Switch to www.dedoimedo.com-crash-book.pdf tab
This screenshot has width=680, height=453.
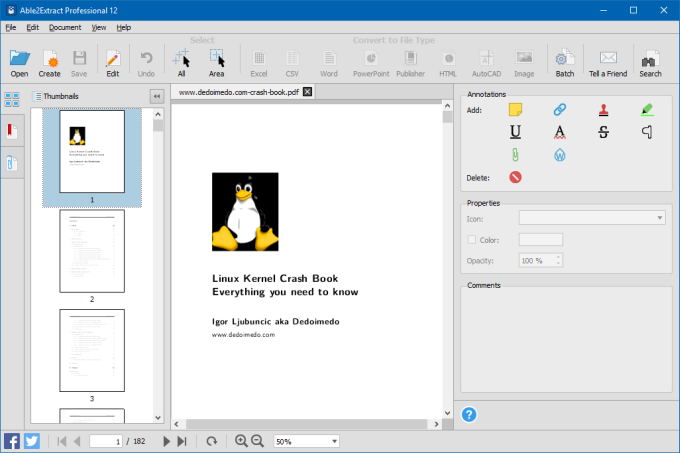[x=237, y=92]
